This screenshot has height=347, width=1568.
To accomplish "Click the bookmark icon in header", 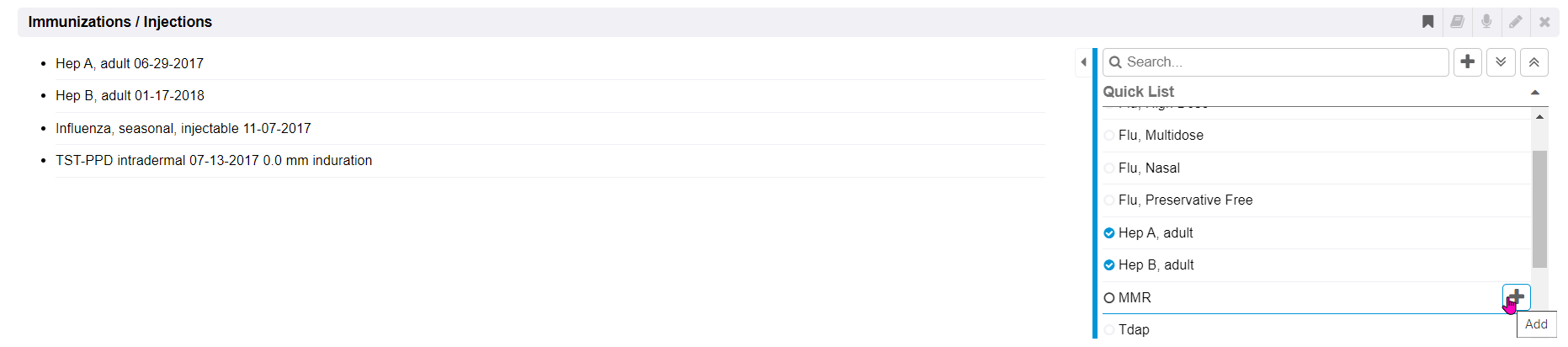I will click(x=1428, y=22).
